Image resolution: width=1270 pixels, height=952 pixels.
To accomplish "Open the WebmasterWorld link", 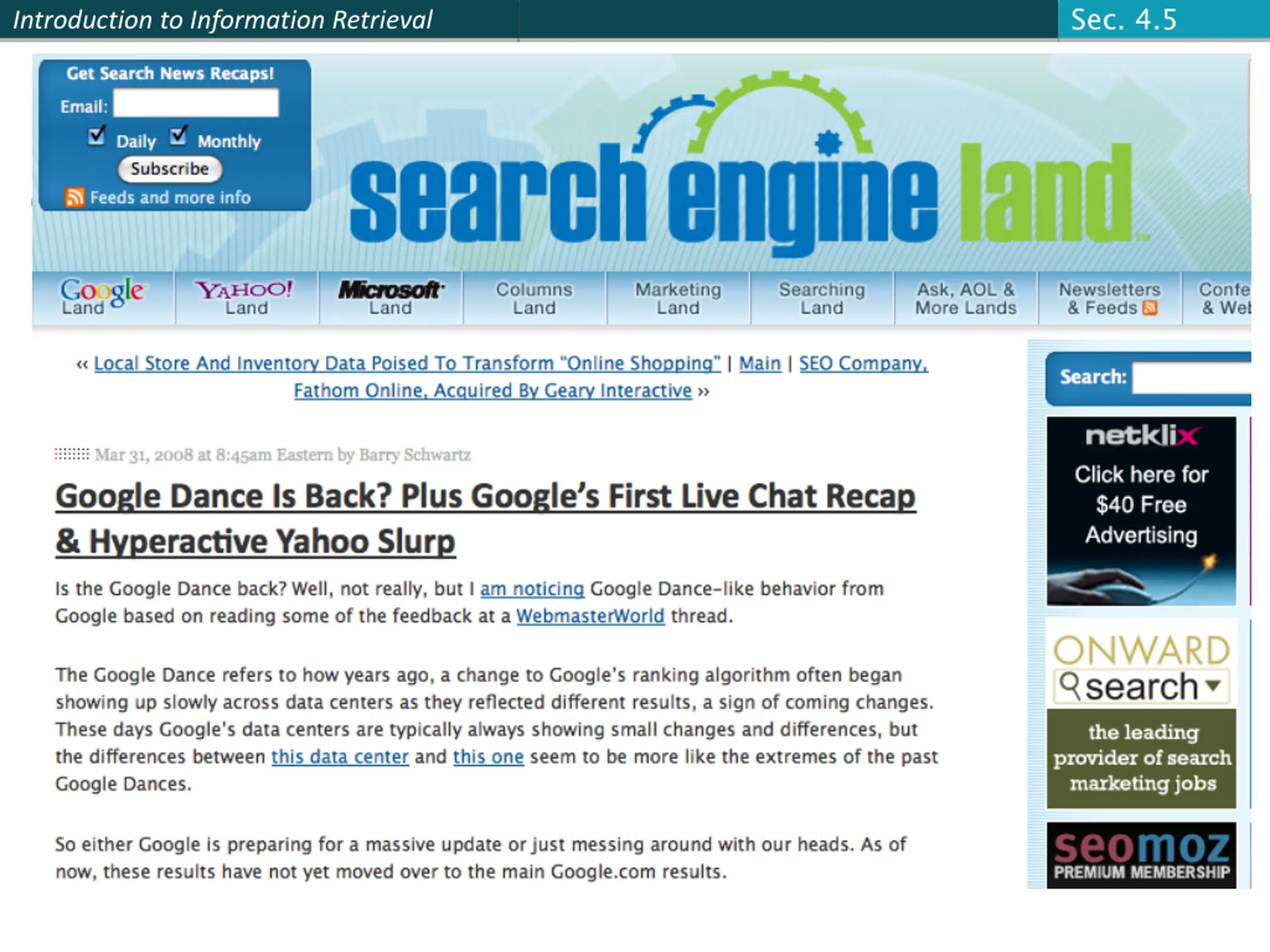I will click(x=591, y=616).
